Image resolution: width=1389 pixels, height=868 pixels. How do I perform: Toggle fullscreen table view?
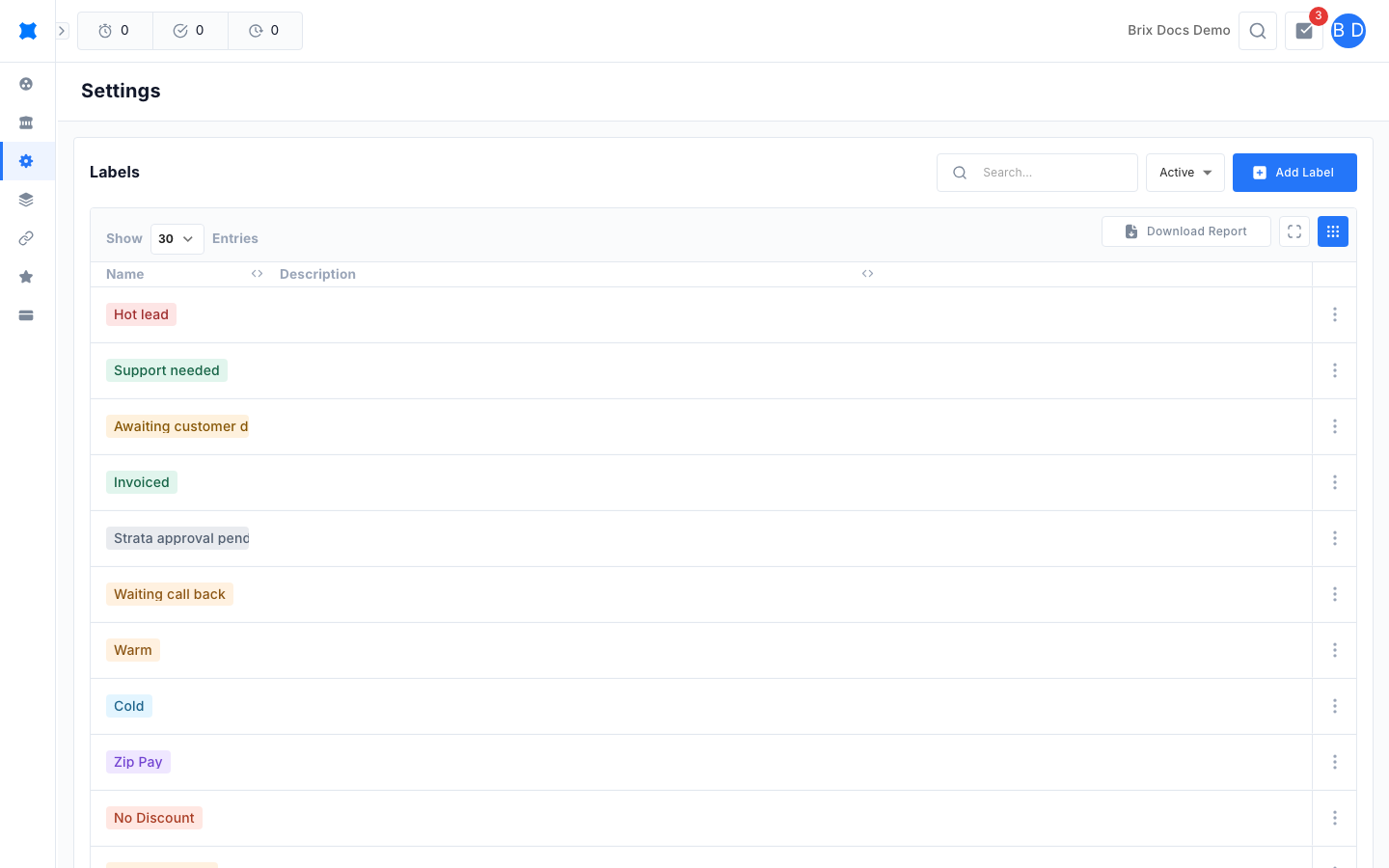pos(1294,231)
